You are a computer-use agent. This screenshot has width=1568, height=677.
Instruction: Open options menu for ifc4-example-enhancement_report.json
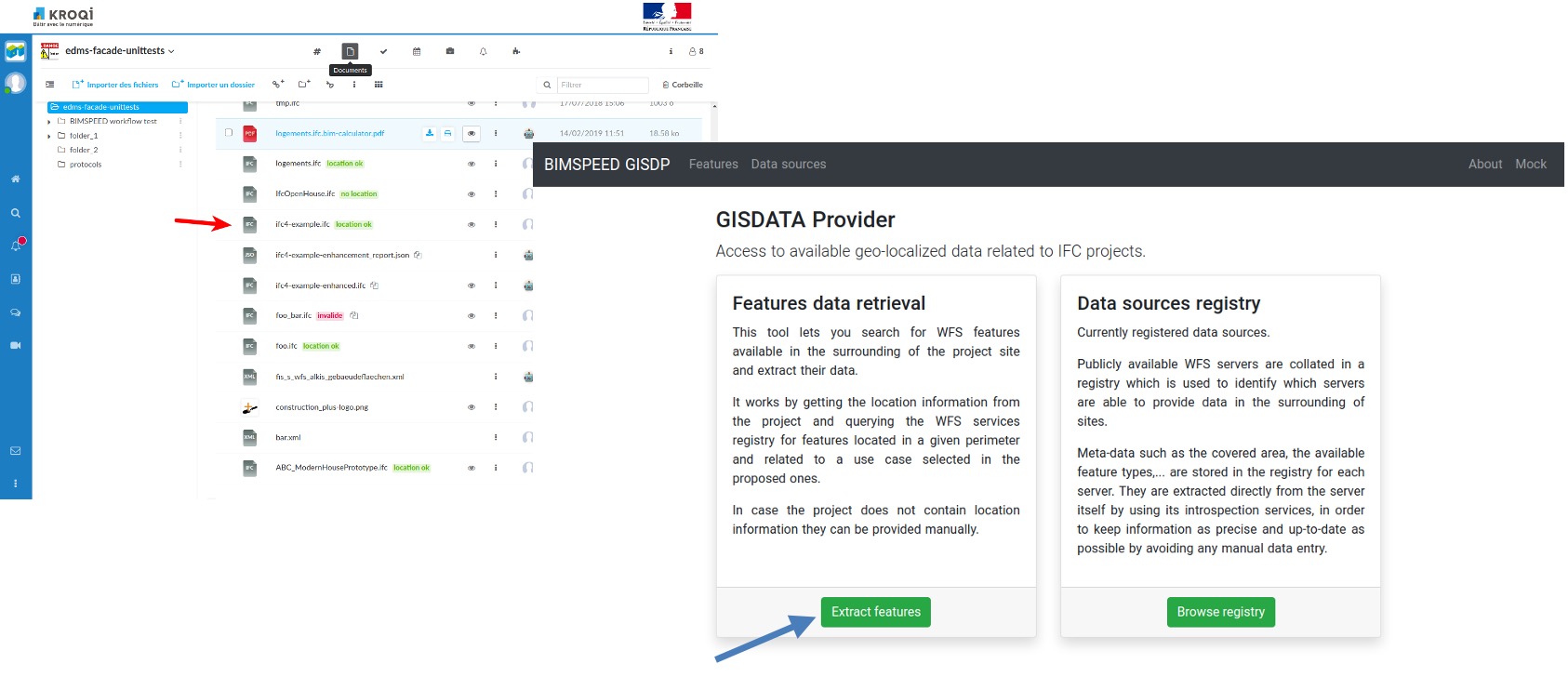pyautogui.click(x=496, y=255)
